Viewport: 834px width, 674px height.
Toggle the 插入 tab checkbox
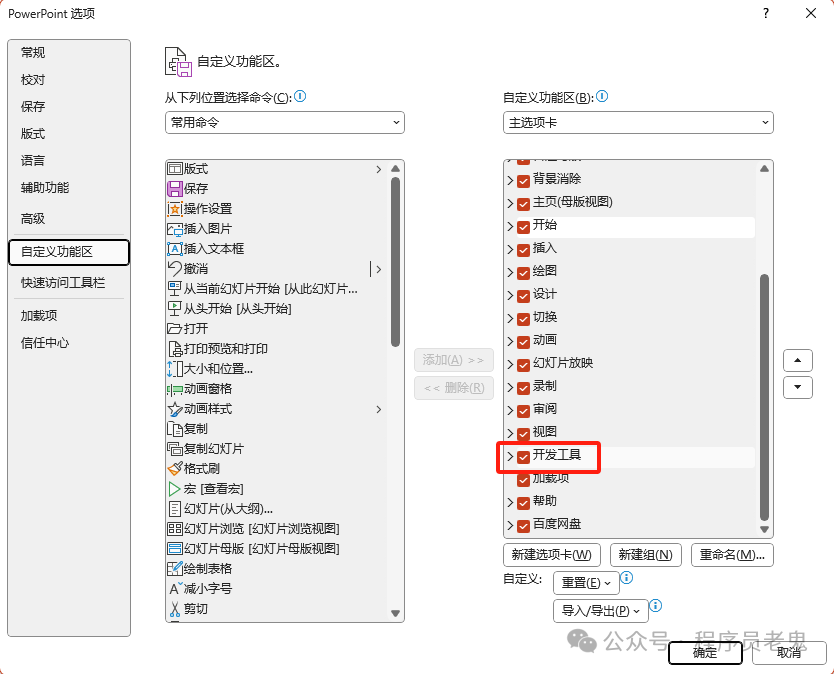point(523,249)
